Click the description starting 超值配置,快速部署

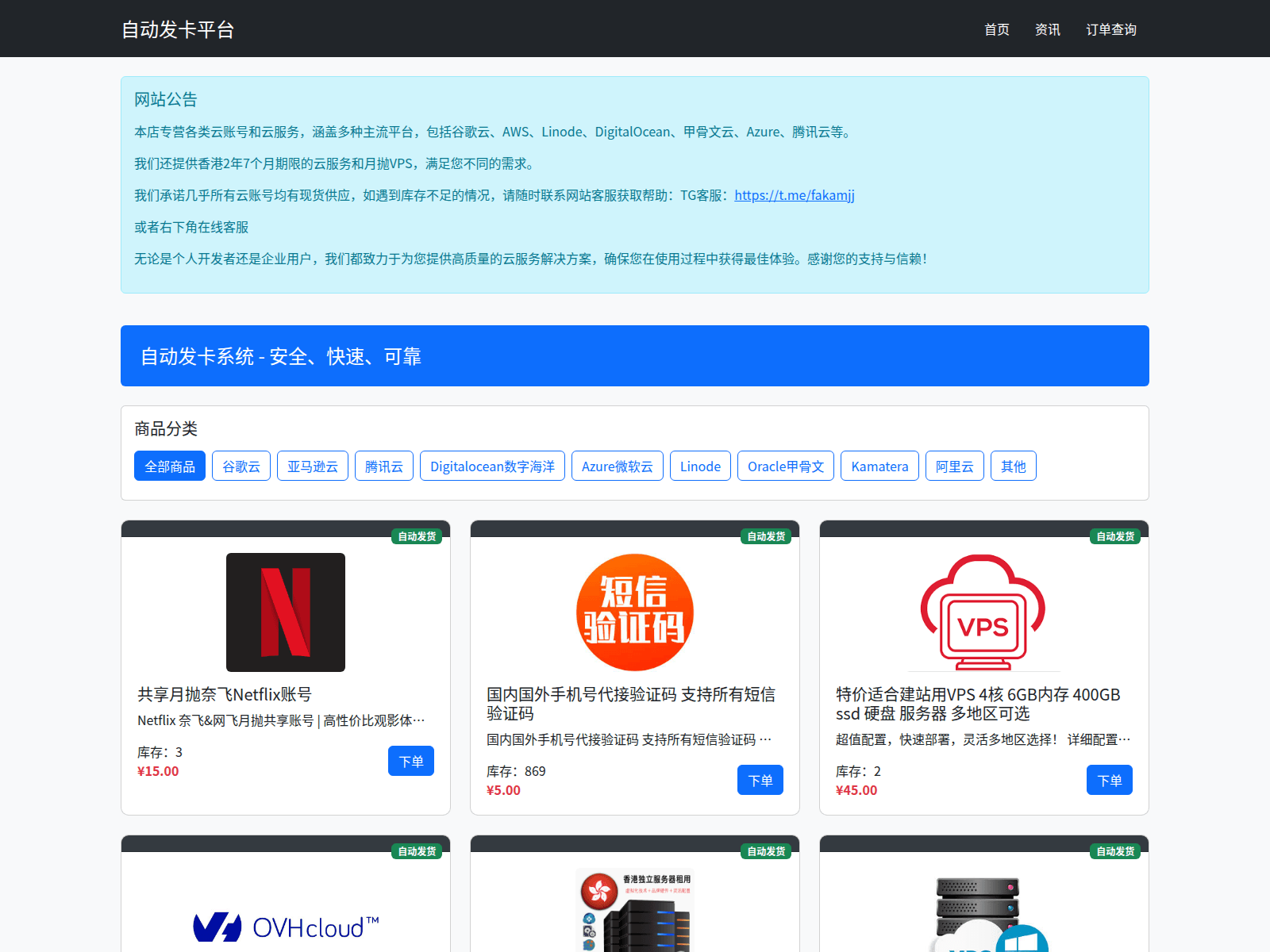[983, 739]
